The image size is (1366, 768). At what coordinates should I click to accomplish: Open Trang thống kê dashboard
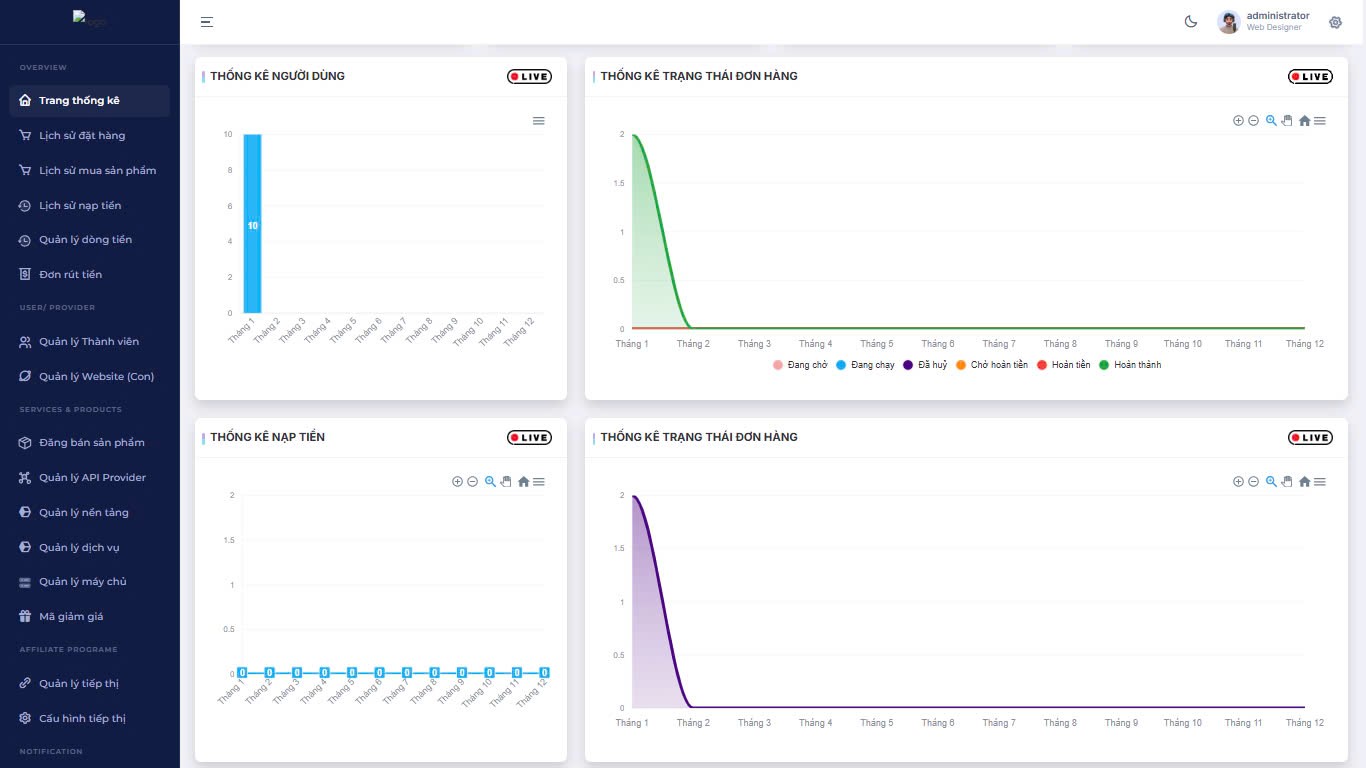(x=90, y=101)
